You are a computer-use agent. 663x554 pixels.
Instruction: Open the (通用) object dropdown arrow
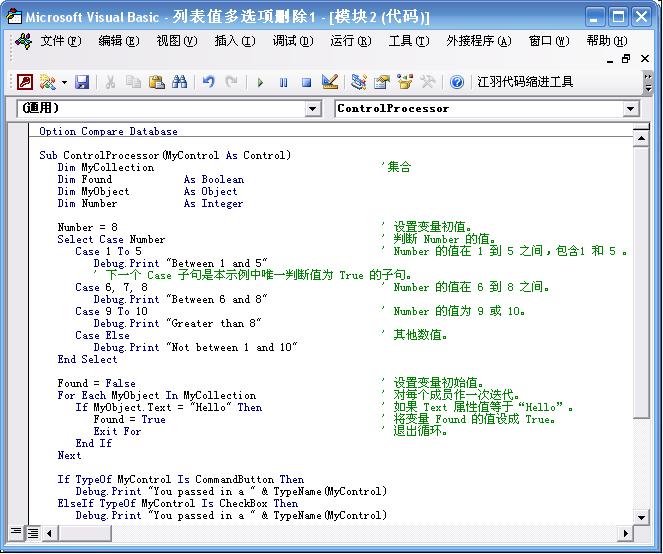pos(312,109)
